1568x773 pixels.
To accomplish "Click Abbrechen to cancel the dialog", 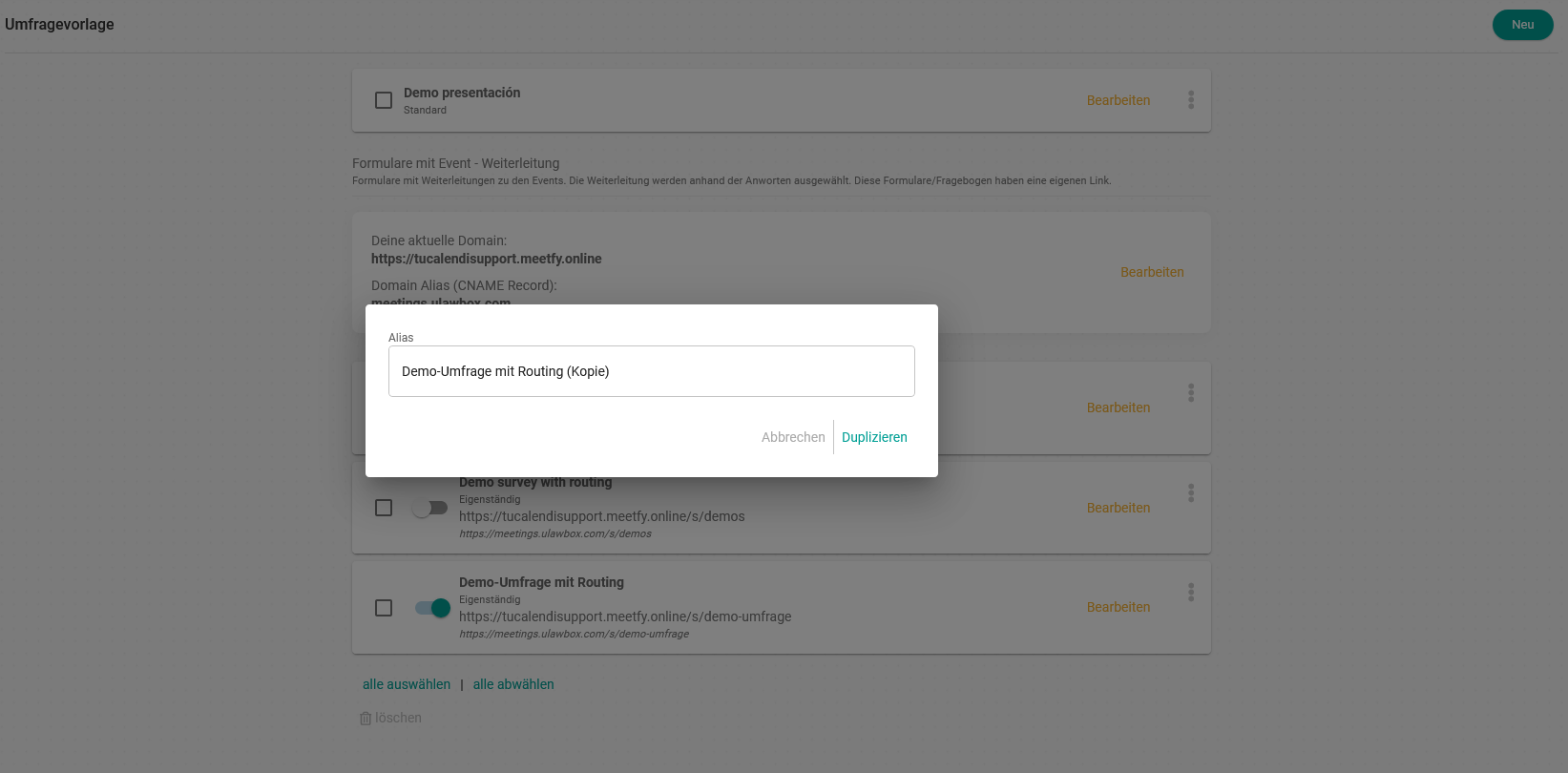I will pyautogui.click(x=793, y=437).
